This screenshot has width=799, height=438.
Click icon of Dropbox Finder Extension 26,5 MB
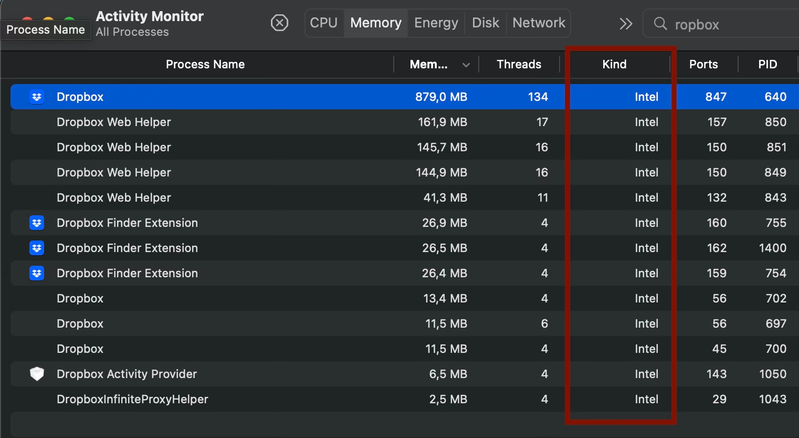[37, 248]
